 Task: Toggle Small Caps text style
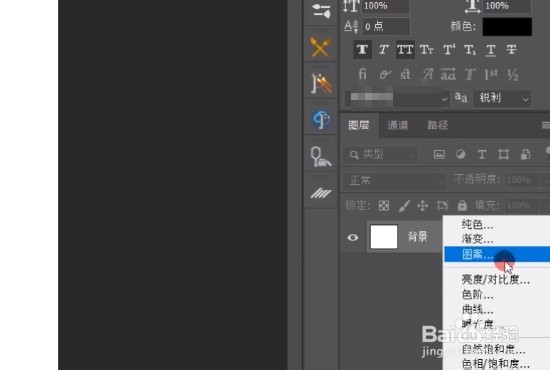427,50
